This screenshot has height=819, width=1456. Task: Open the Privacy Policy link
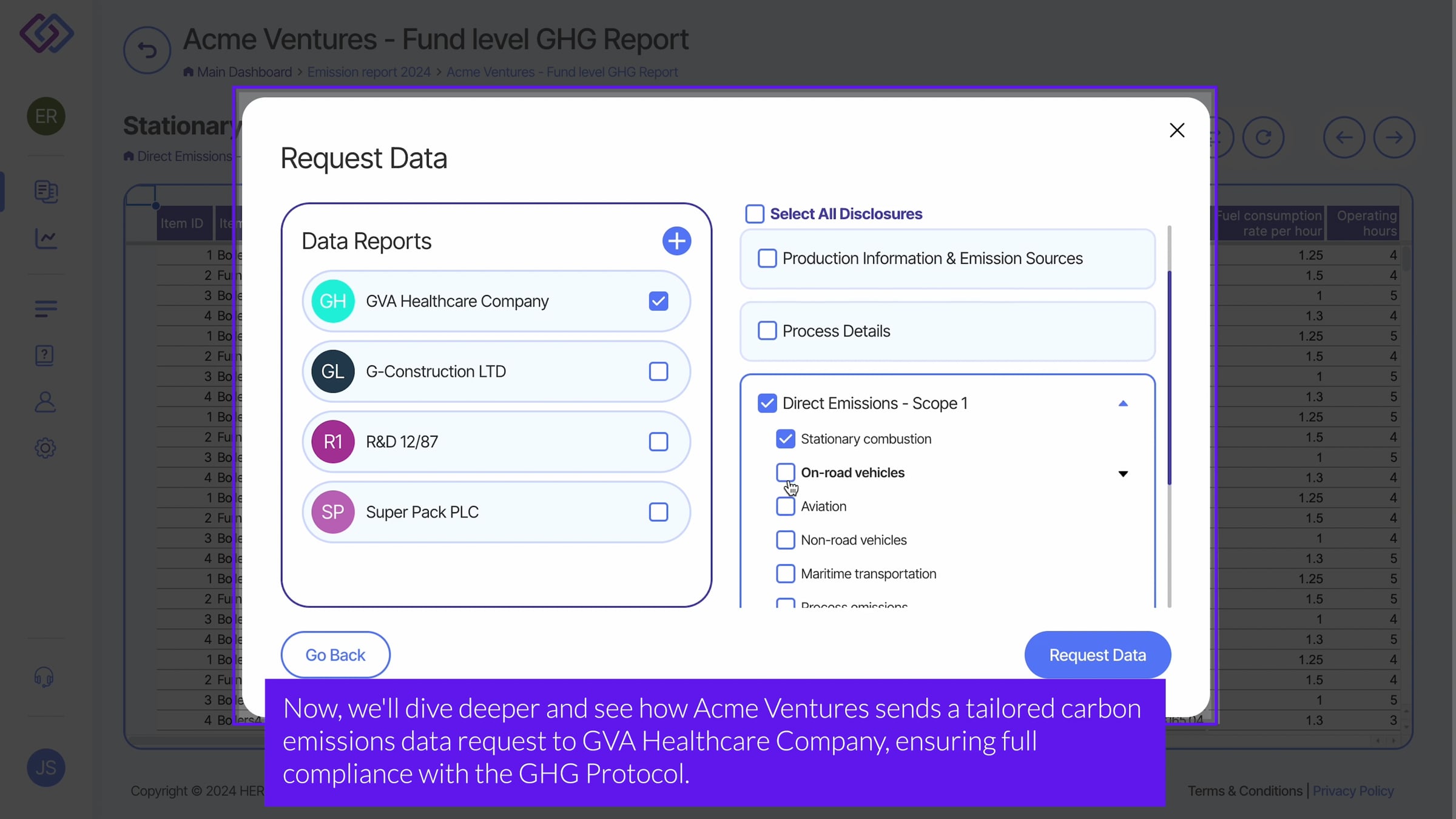pyautogui.click(x=1353, y=791)
